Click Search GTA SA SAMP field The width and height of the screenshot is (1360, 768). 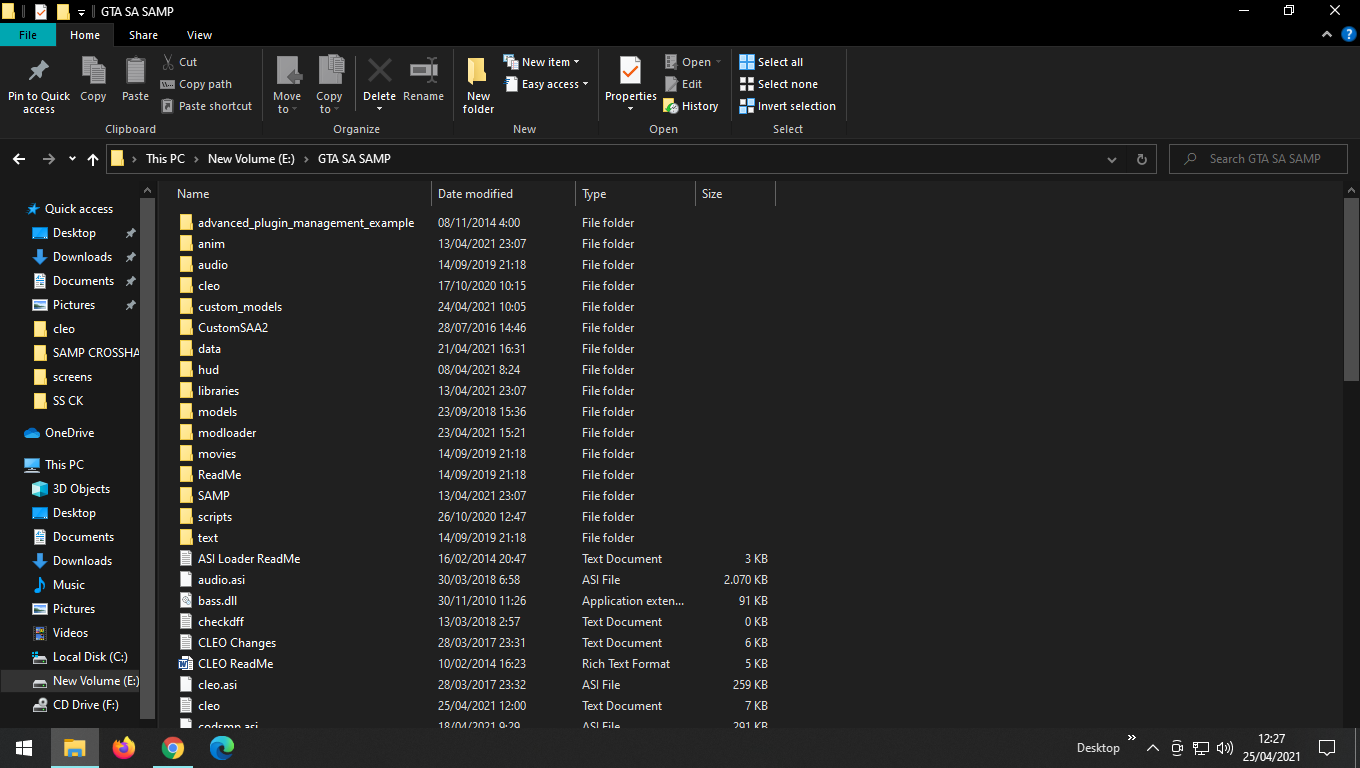tap(1258, 159)
